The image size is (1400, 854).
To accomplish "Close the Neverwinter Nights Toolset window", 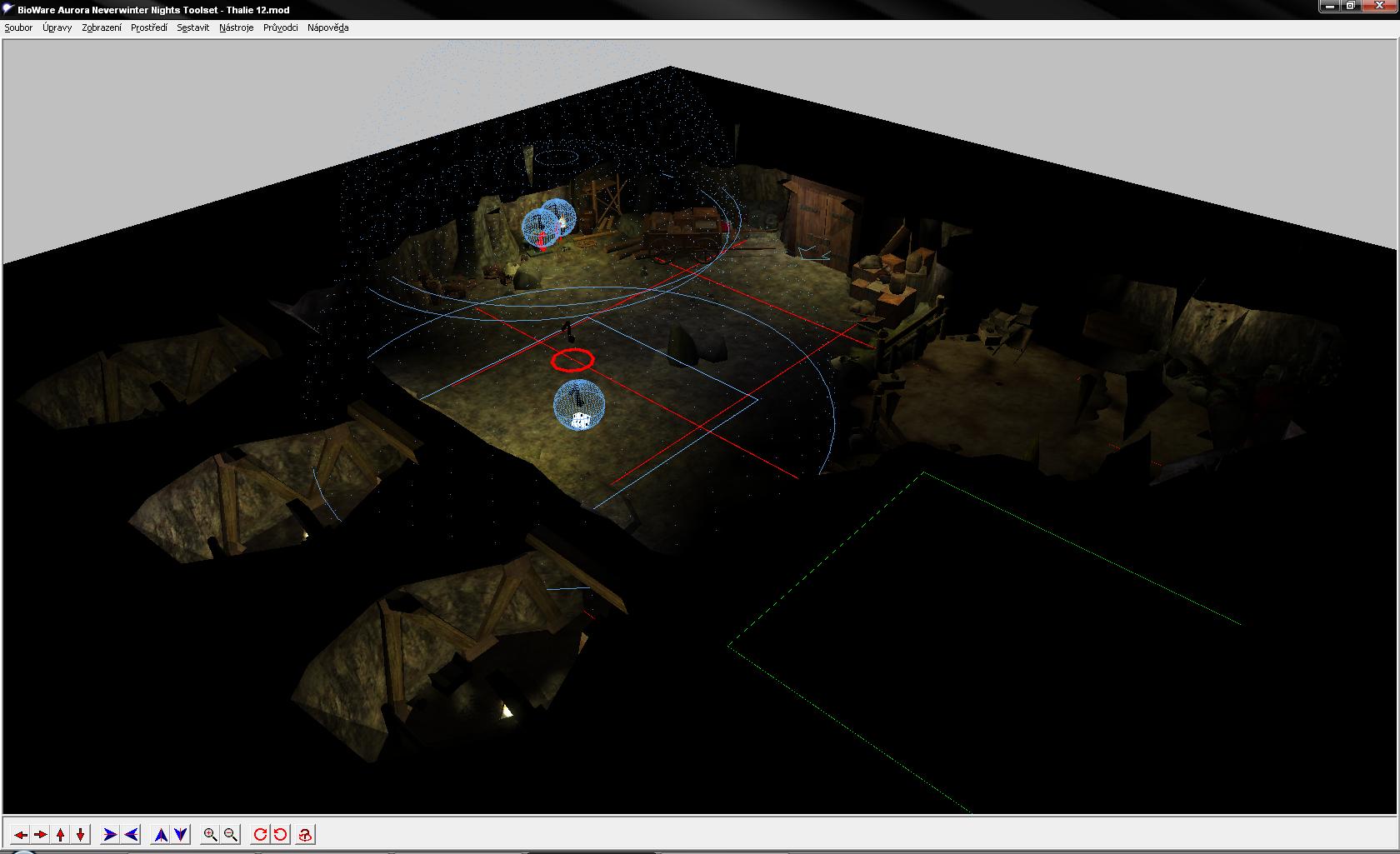I will [1378, 6].
